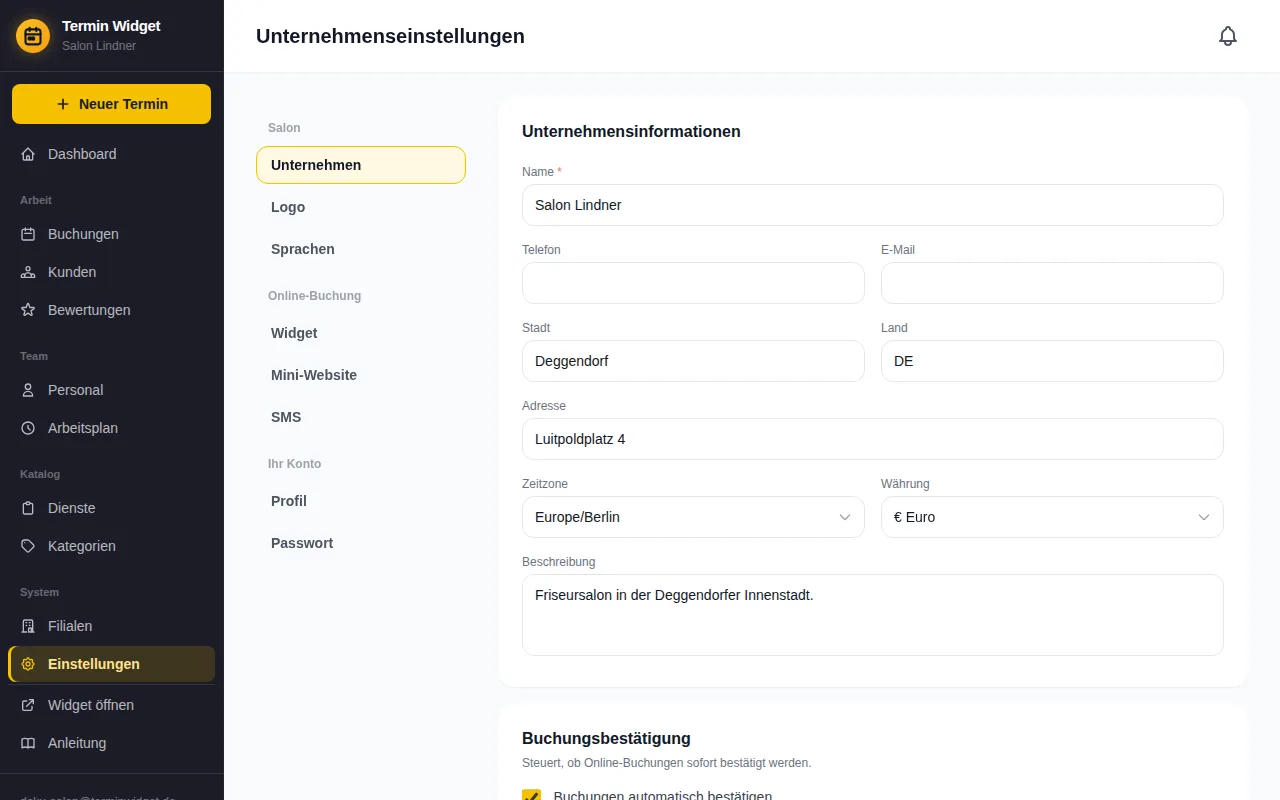Image resolution: width=1280 pixels, height=800 pixels.
Task: Open the SMS settings section
Action: pos(361,417)
